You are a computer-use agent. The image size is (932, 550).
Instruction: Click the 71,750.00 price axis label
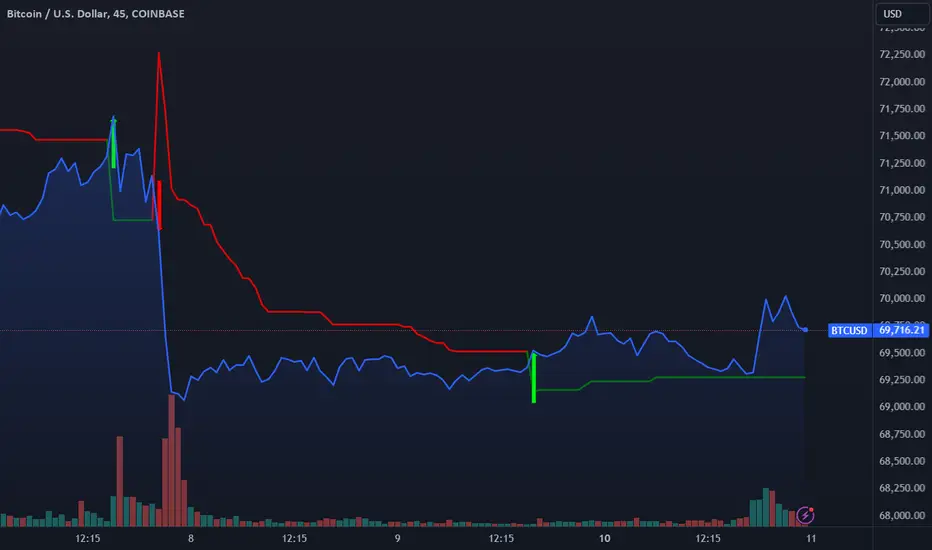(x=902, y=108)
